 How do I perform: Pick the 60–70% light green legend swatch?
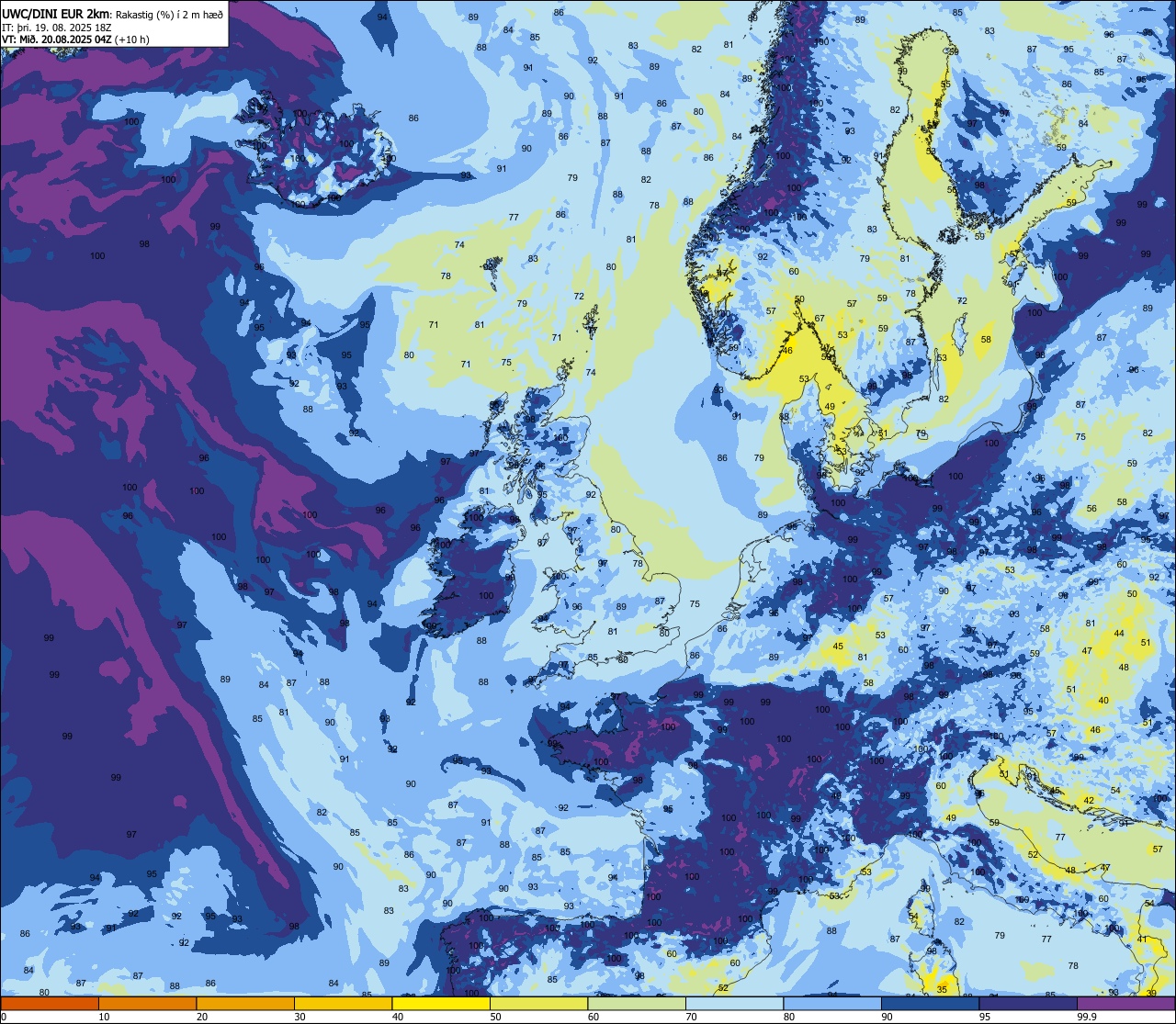click(x=637, y=1003)
